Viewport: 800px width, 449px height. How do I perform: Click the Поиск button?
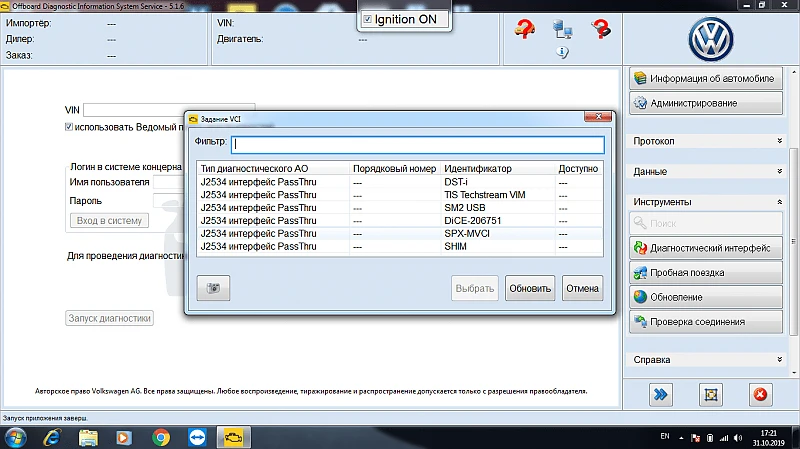(706, 223)
